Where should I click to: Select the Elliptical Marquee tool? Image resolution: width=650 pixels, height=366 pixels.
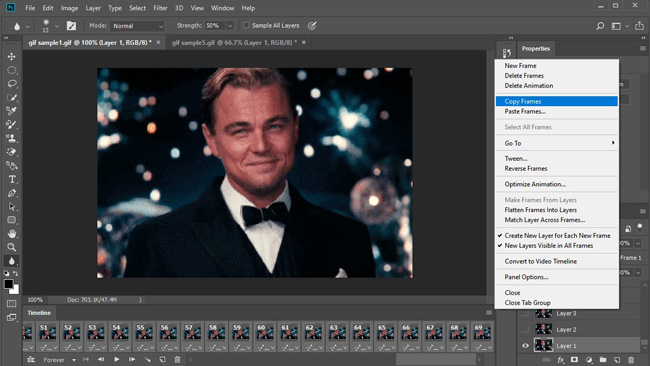12,70
